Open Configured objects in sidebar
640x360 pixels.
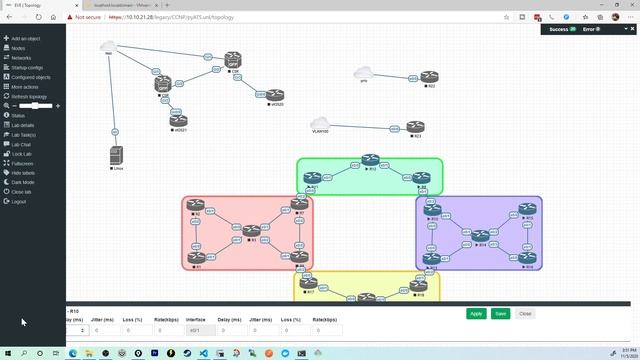[27, 77]
